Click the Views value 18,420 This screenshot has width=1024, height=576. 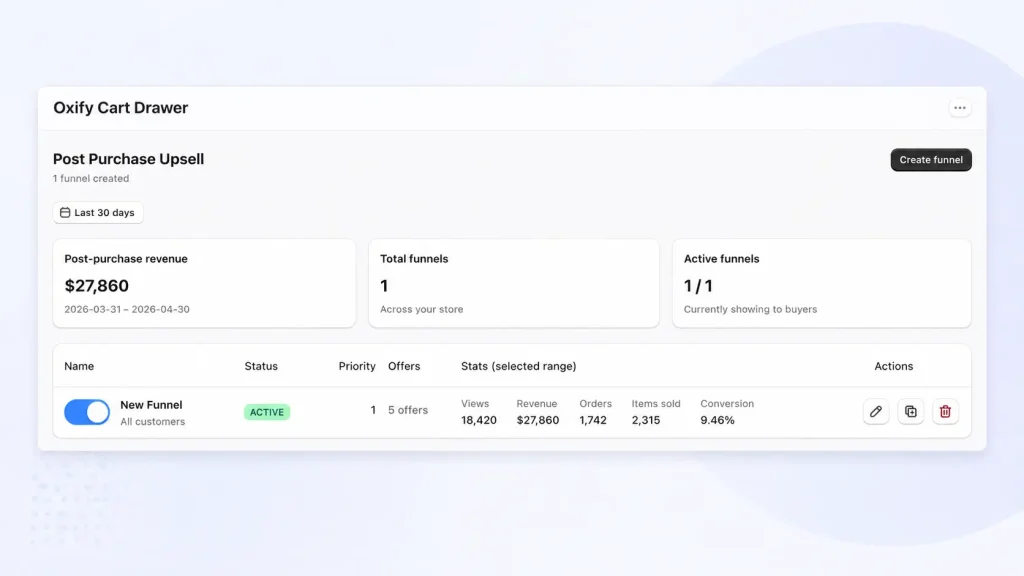[x=479, y=420]
